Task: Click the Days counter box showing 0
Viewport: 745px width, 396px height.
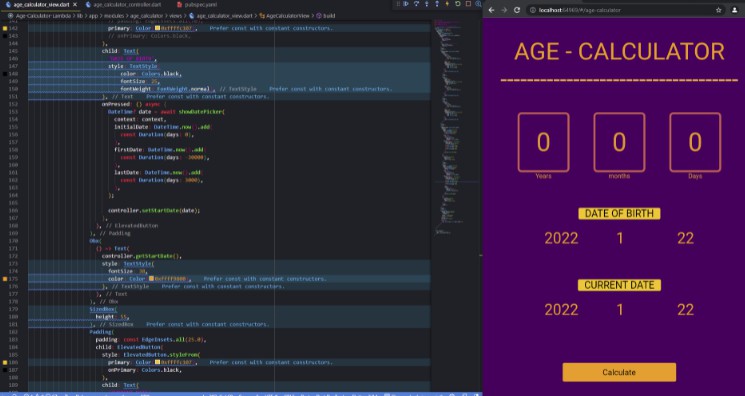Action: point(695,142)
